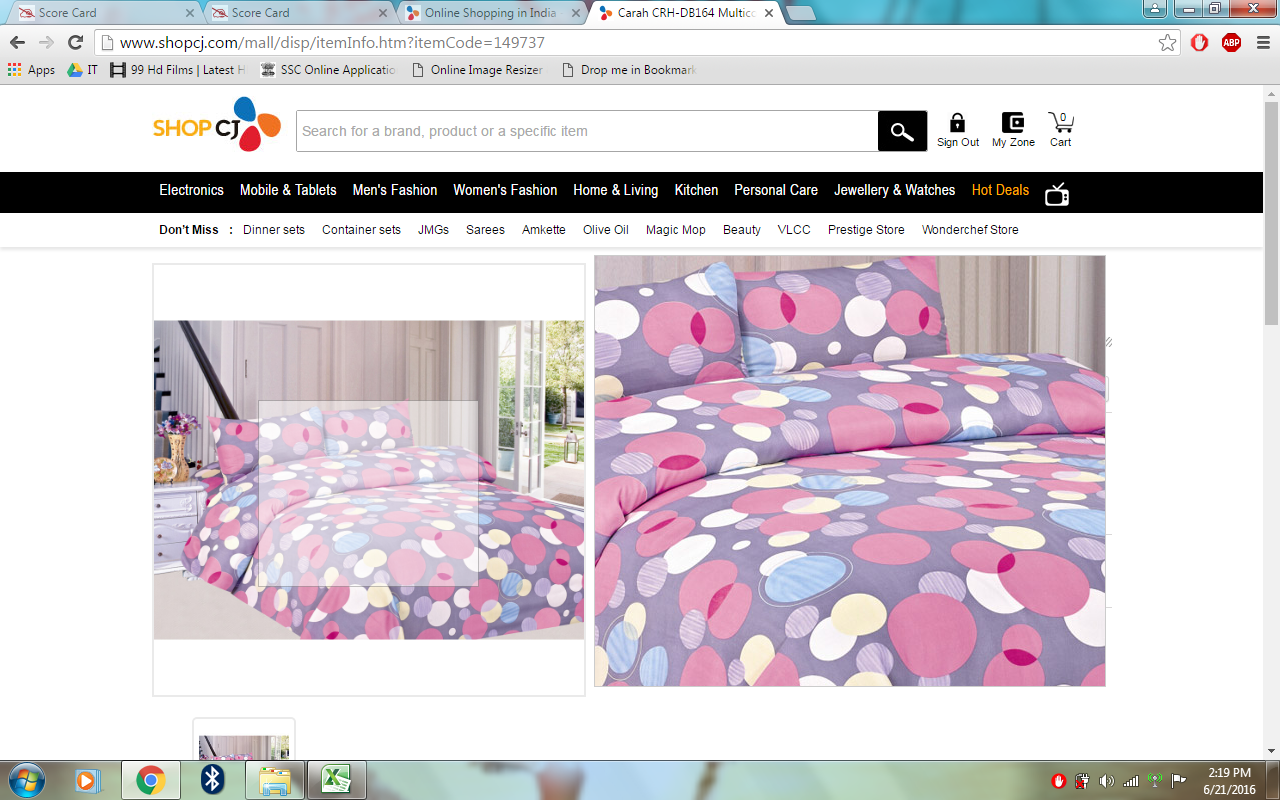Open the Prestige Store link
Viewport: 1280px width, 800px height.
(x=866, y=230)
